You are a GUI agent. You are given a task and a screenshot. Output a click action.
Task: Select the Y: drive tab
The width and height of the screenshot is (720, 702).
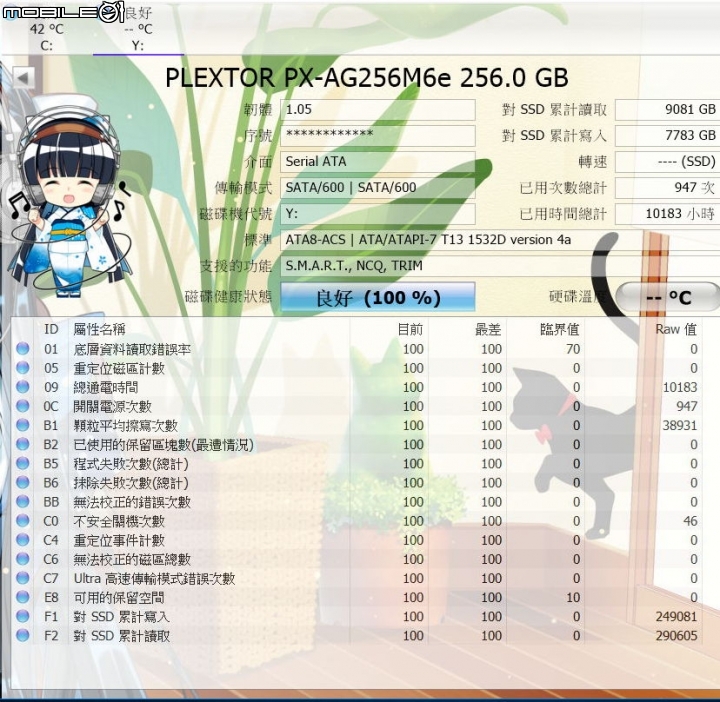point(138,30)
